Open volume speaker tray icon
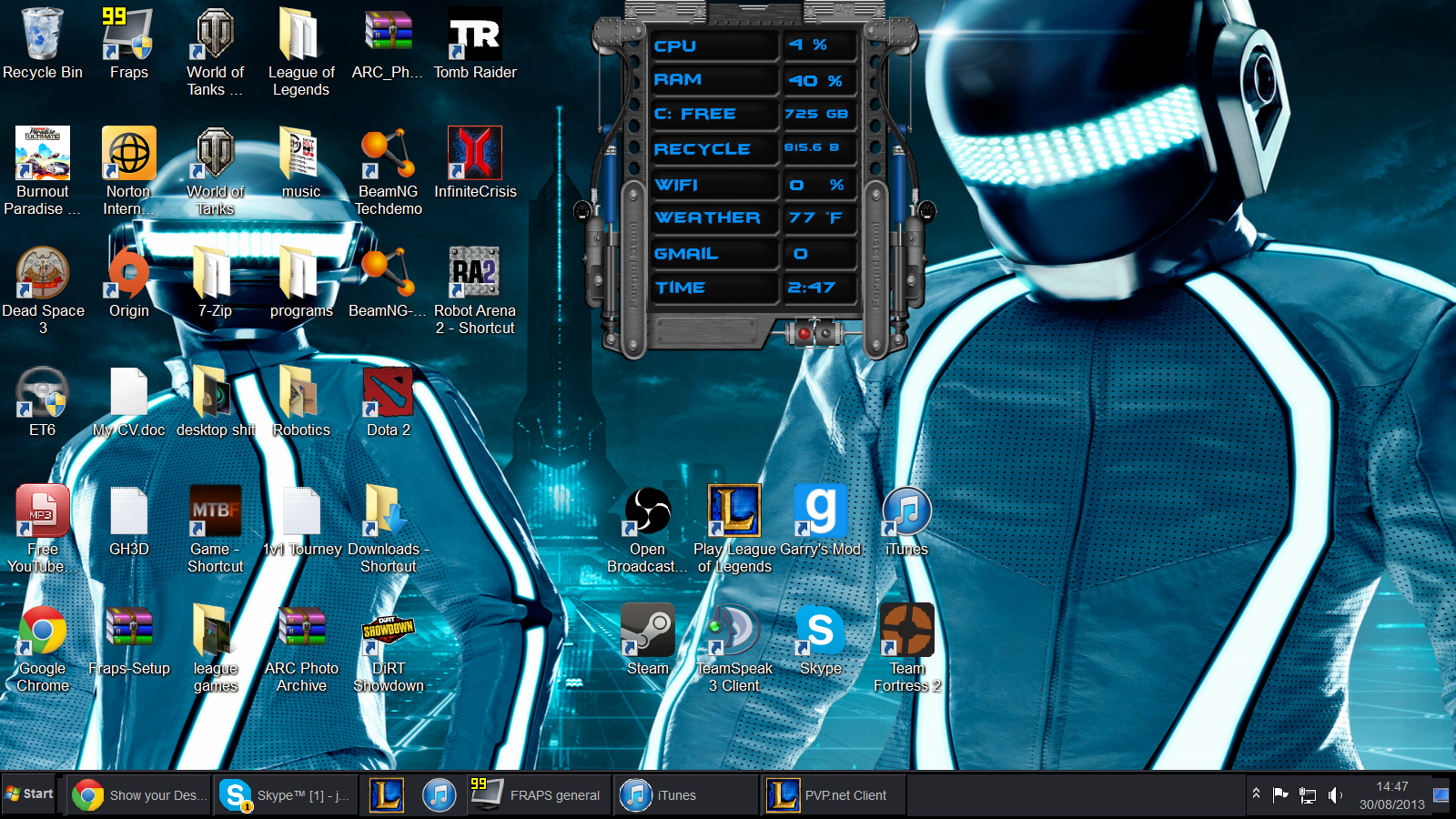This screenshot has width=1456, height=819. [1334, 795]
